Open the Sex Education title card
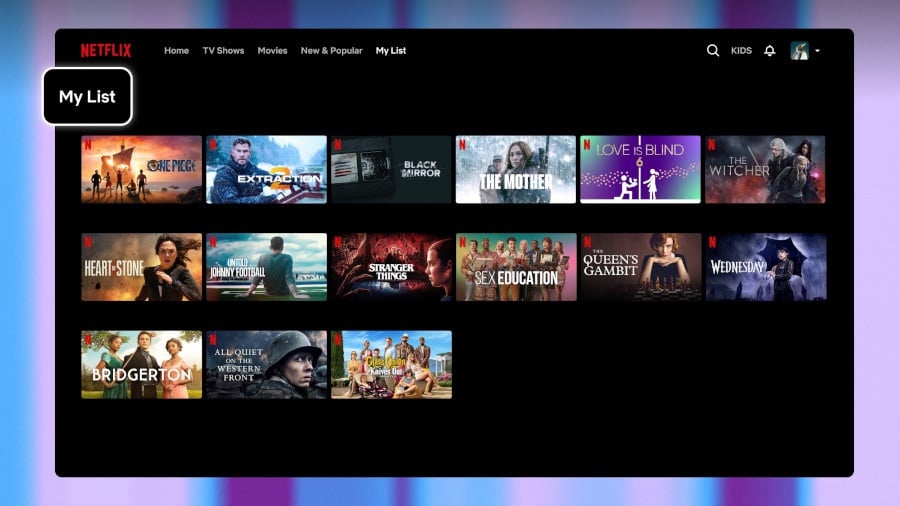 (516, 267)
